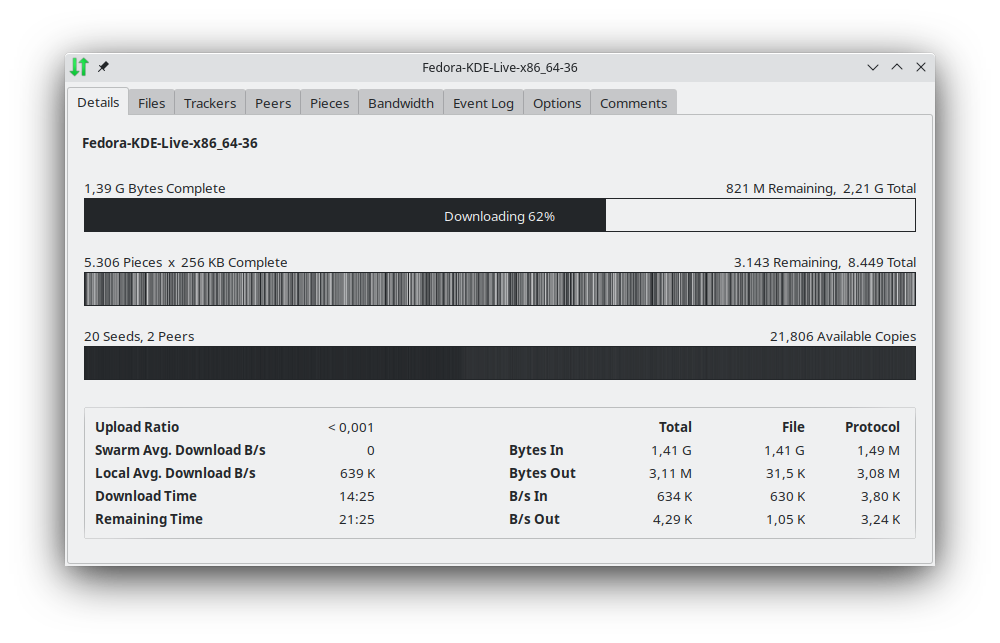Toggle the pin icon in title bar

[x=103, y=67]
